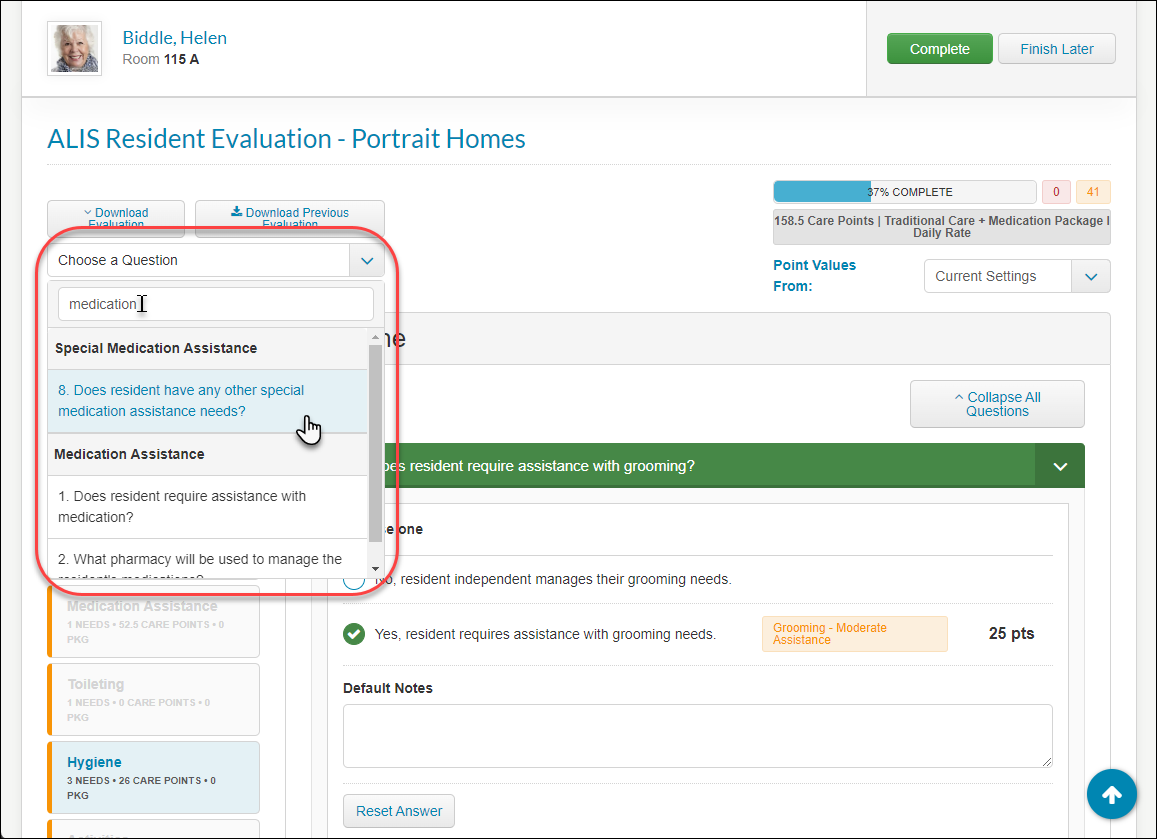Open the Biddle, Helen resident link
This screenshot has height=839, width=1157.
click(x=174, y=38)
